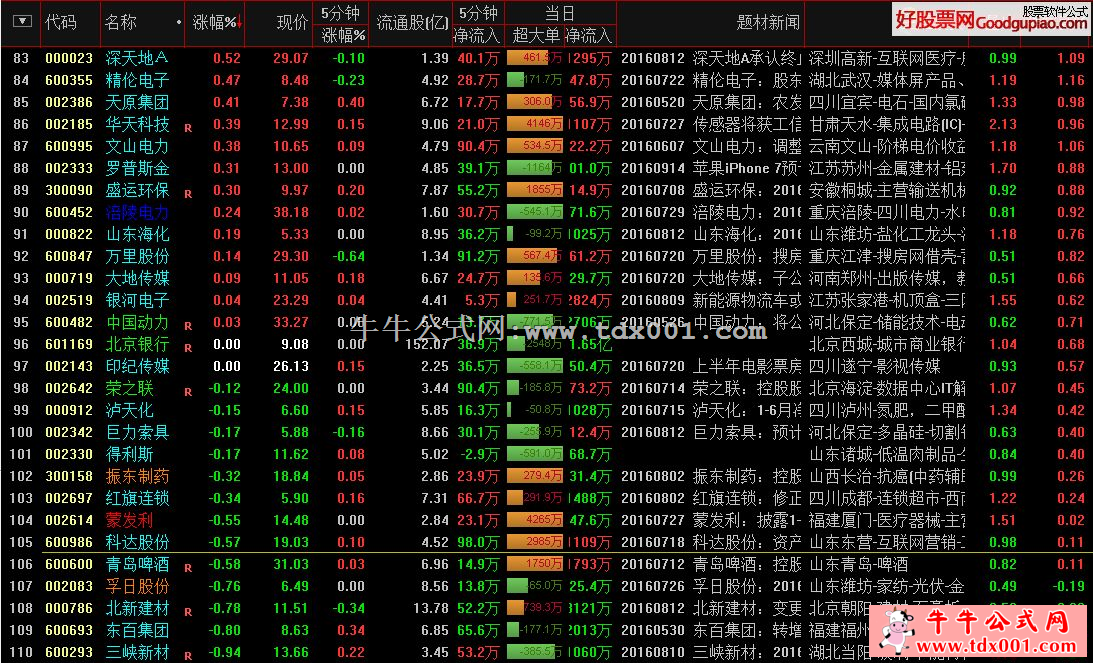Image resolution: width=1093 pixels, height=663 pixels.
Task: Click the 超大单 bar for 华天科技
Action: [x=535, y=124]
